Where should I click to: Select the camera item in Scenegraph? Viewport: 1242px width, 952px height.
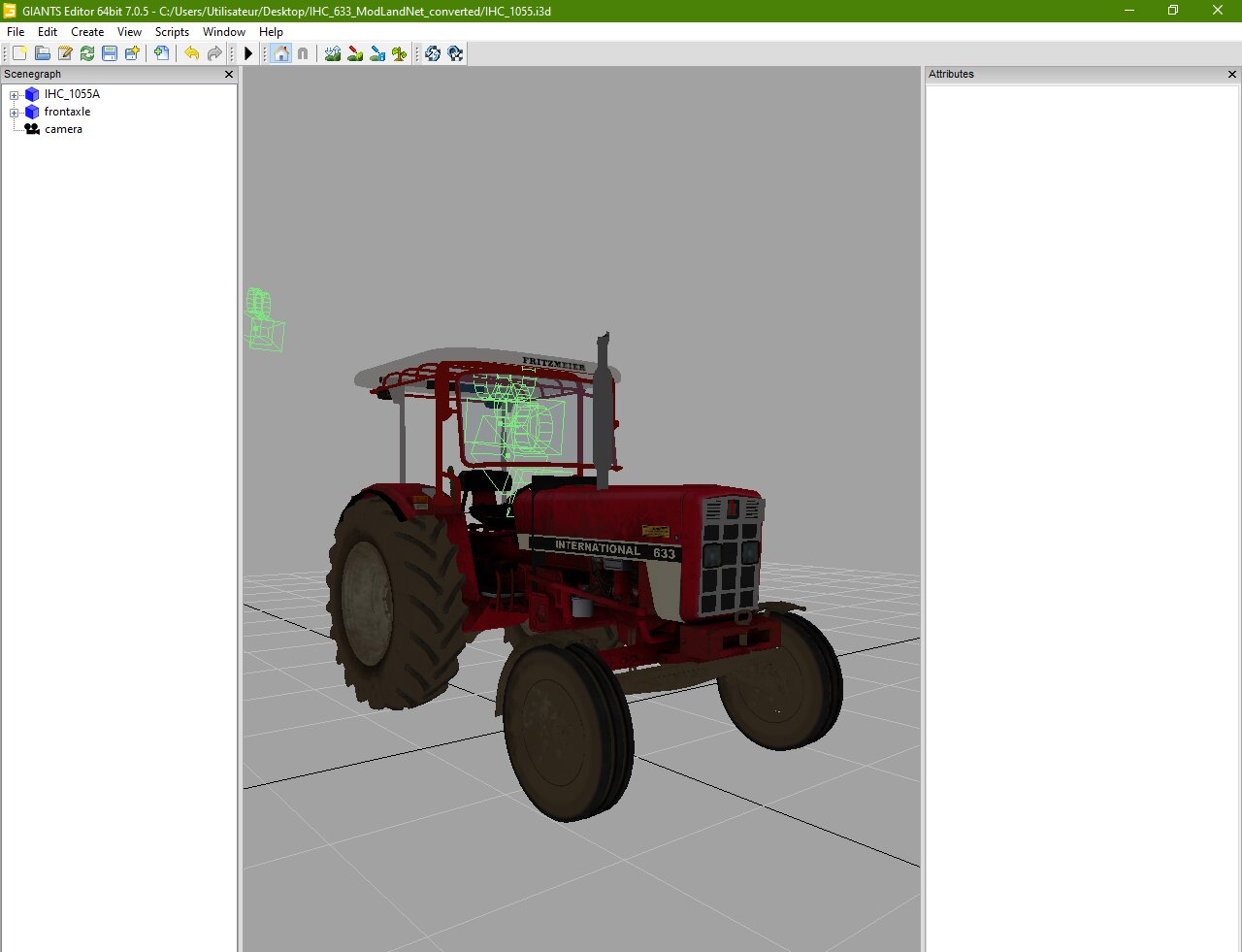[x=63, y=129]
